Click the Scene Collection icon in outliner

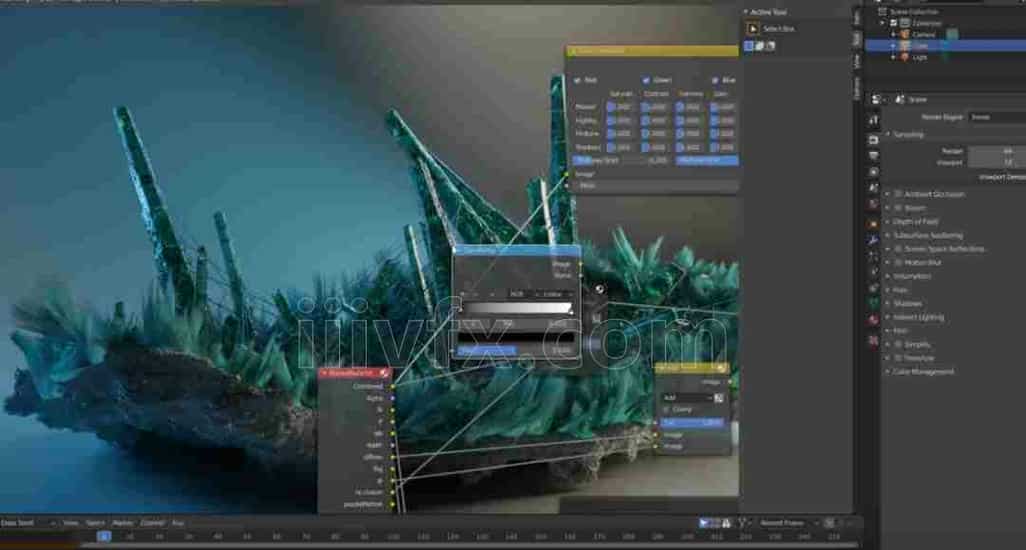[882, 12]
